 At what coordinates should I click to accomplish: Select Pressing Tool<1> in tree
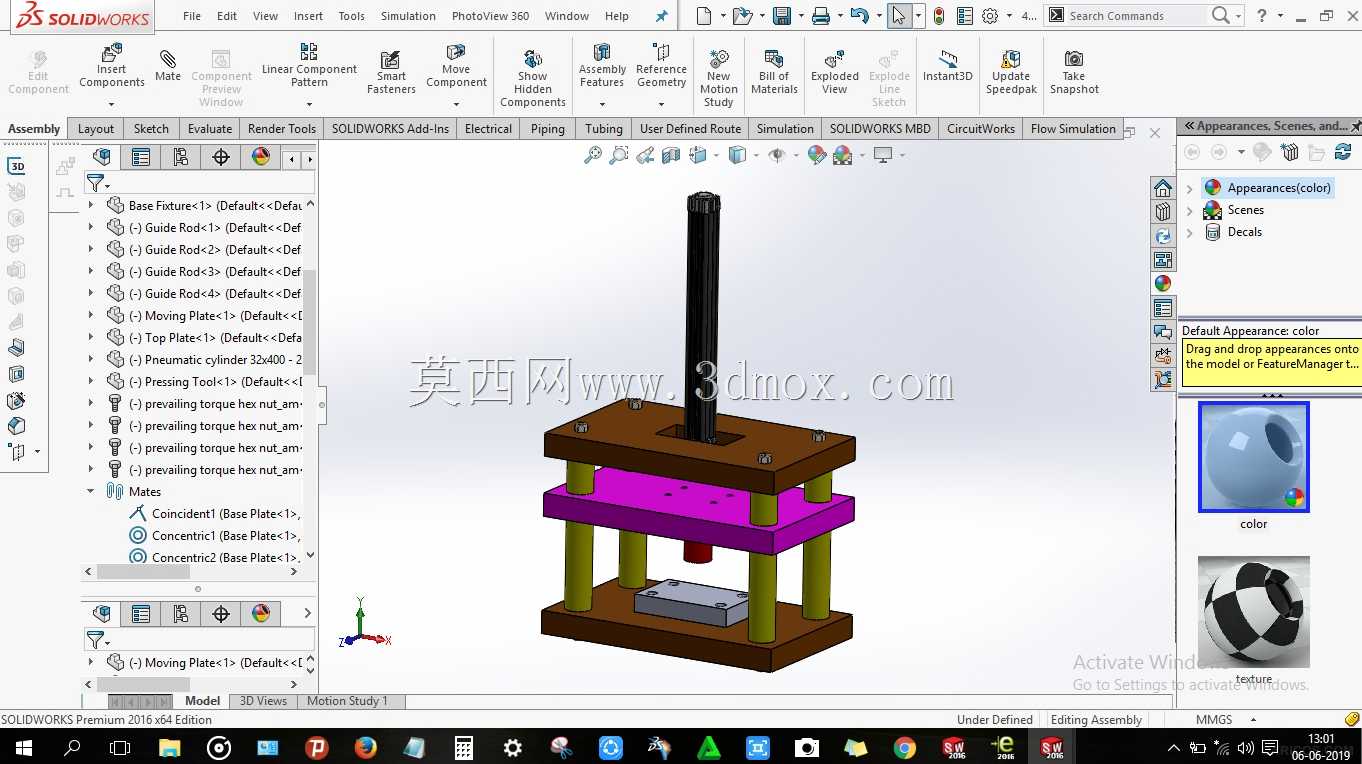(214, 381)
